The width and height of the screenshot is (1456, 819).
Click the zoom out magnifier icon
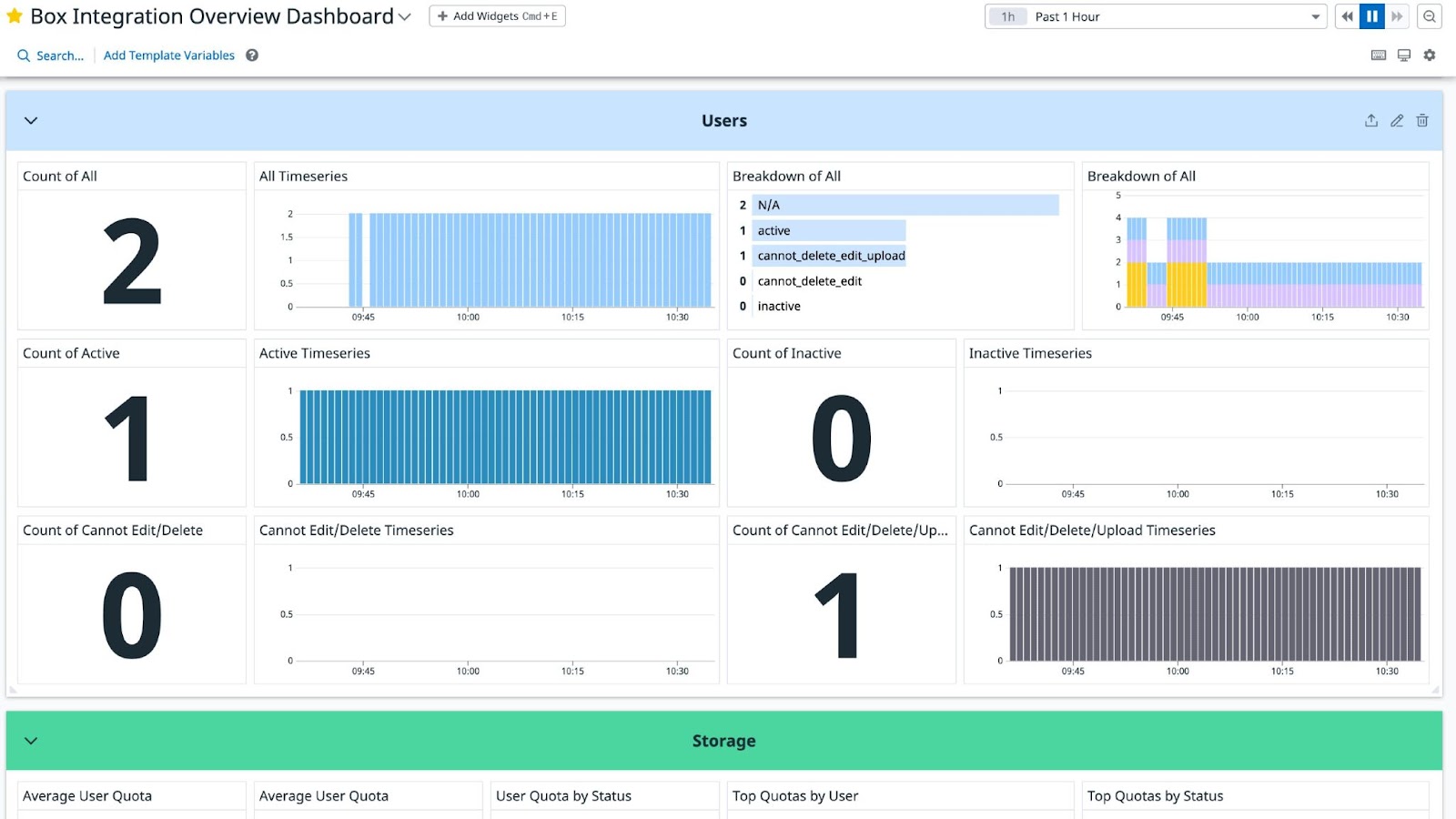pos(1430,16)
